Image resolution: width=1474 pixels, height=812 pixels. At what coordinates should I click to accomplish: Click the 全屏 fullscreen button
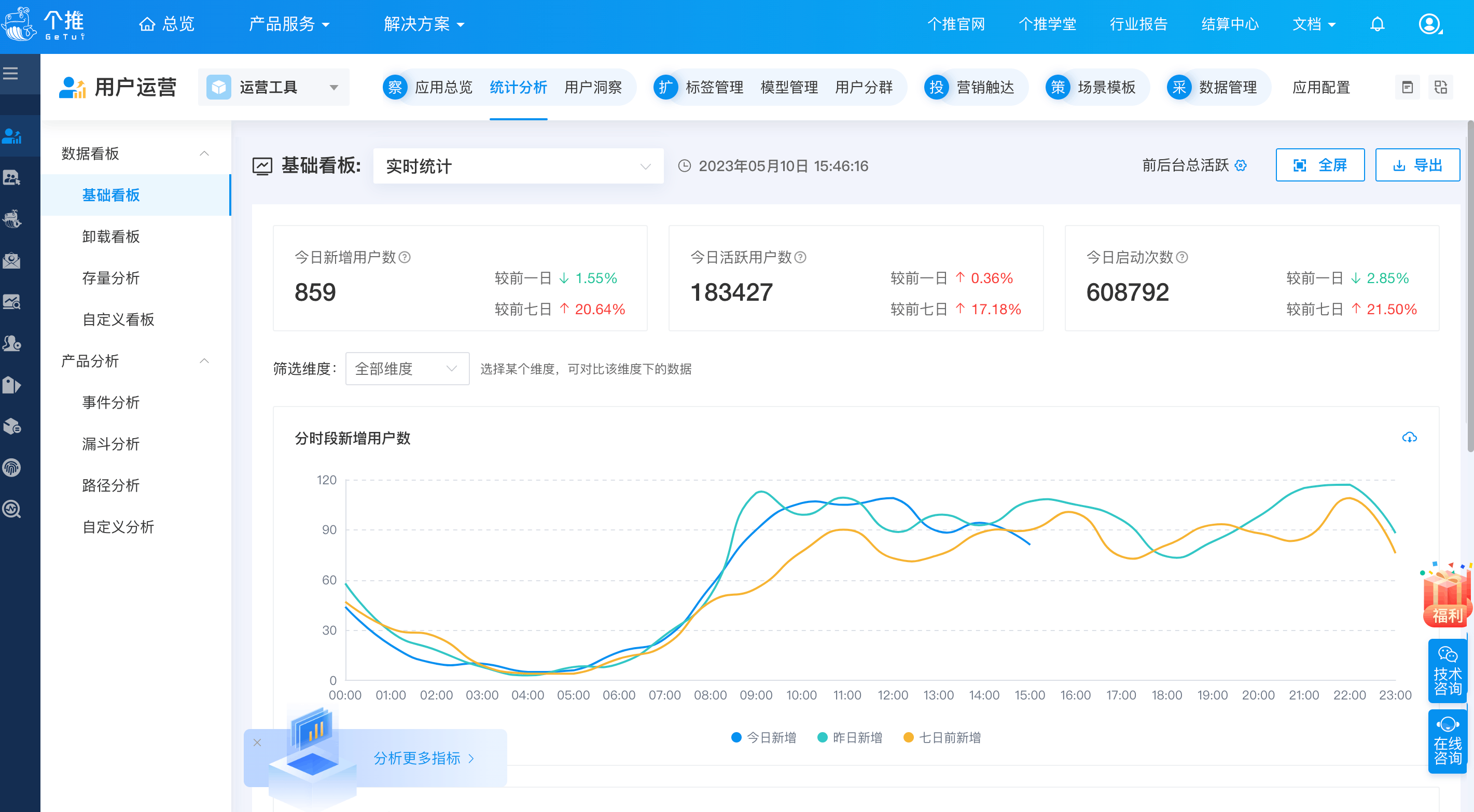click(x=1320, y=165)
